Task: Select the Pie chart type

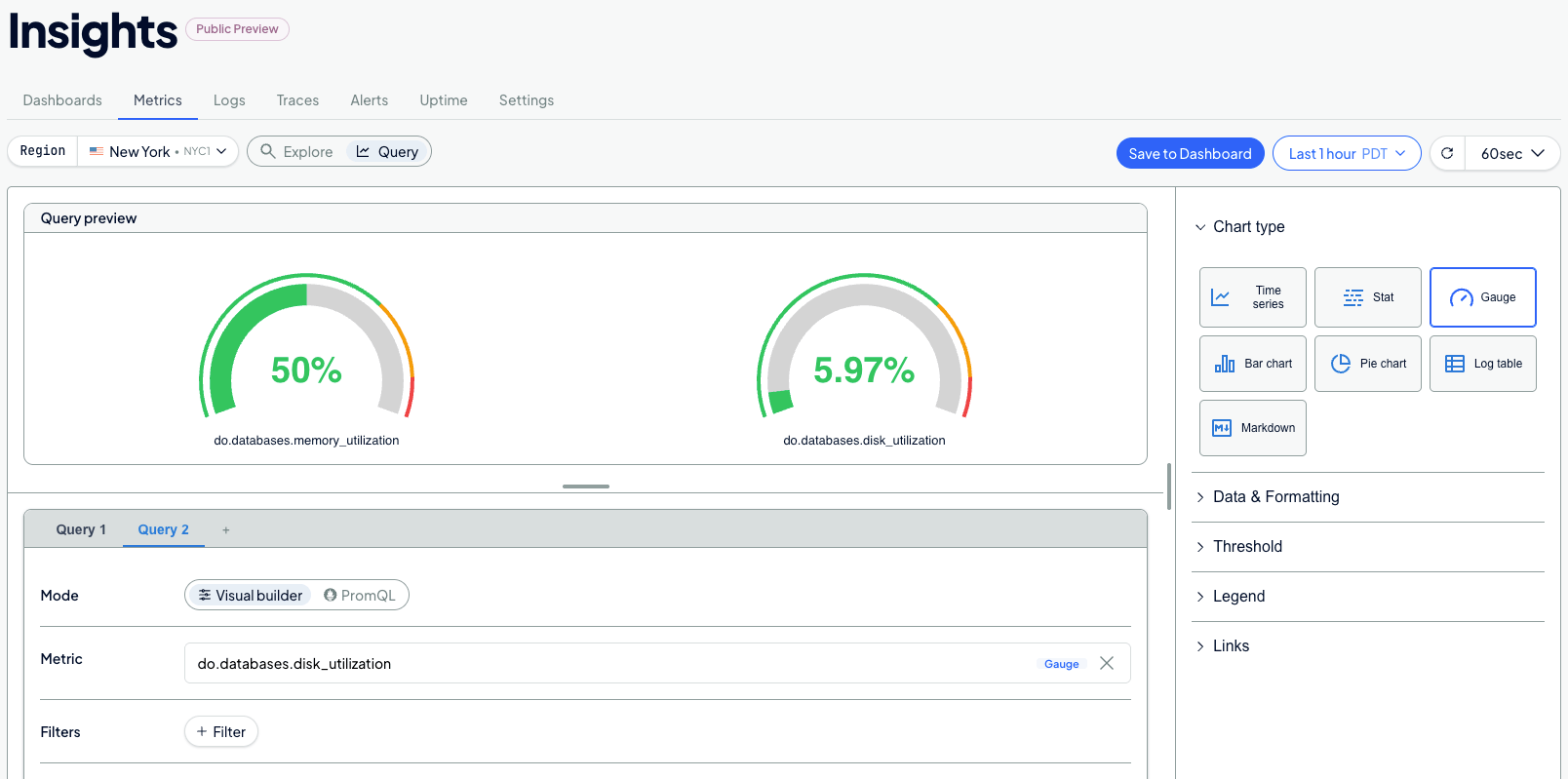Action: (1368, 364)
